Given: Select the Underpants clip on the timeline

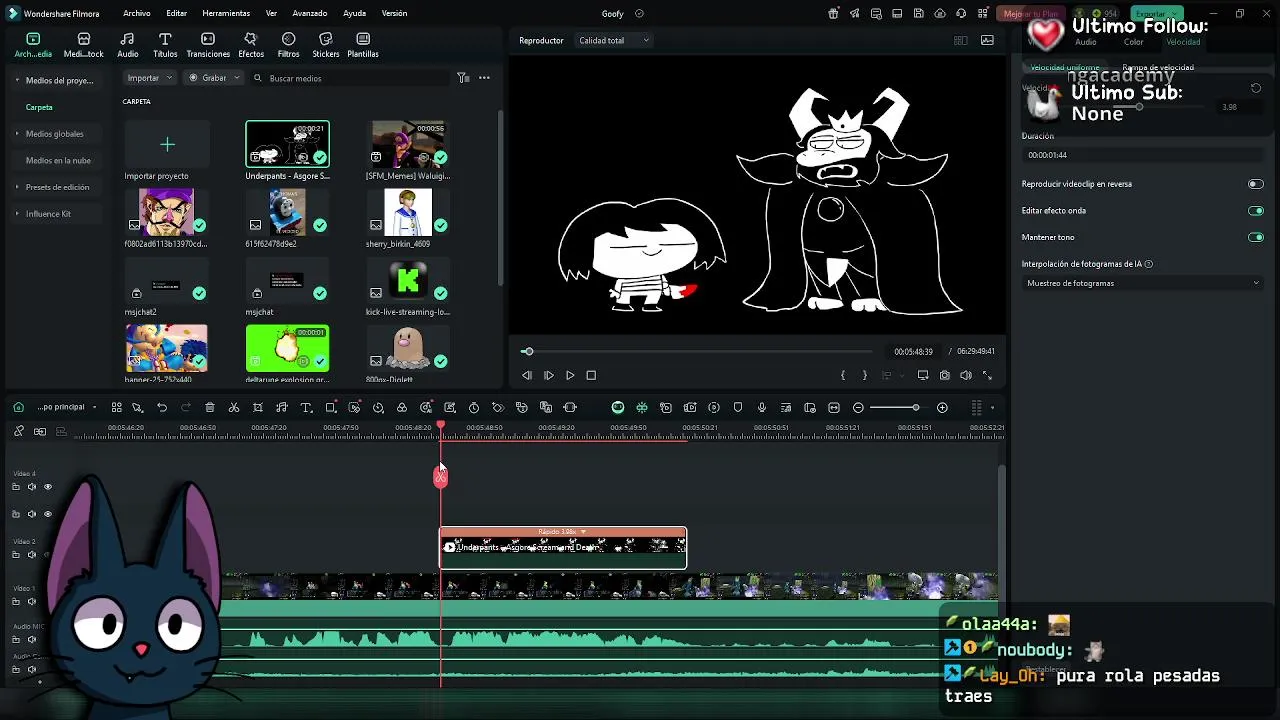Looking at the screenshot, I should [x=563, y=548].
